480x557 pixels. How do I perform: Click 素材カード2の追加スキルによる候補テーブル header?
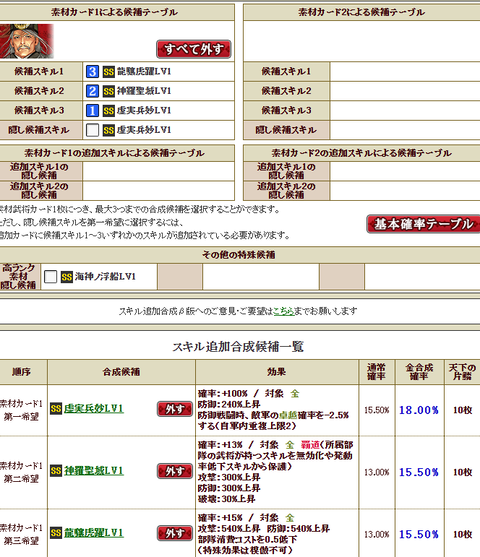tap(362, 153)
